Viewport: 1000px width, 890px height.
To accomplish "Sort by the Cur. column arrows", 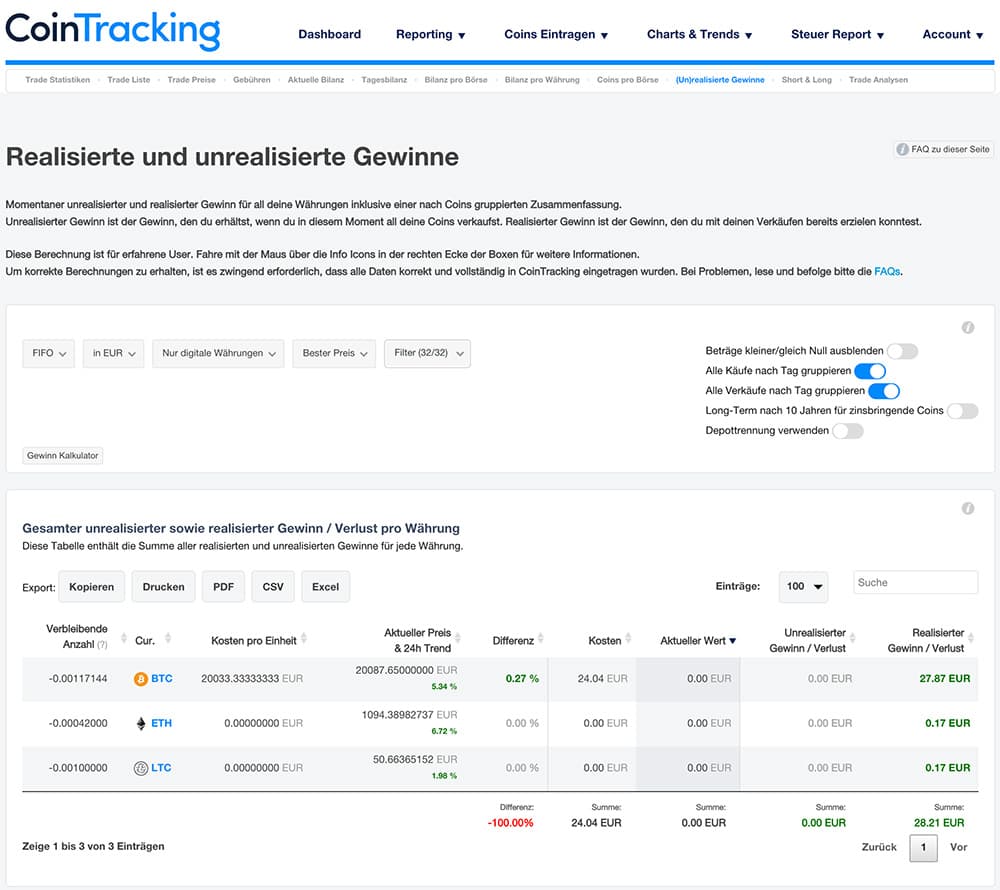I will [168, 638].
